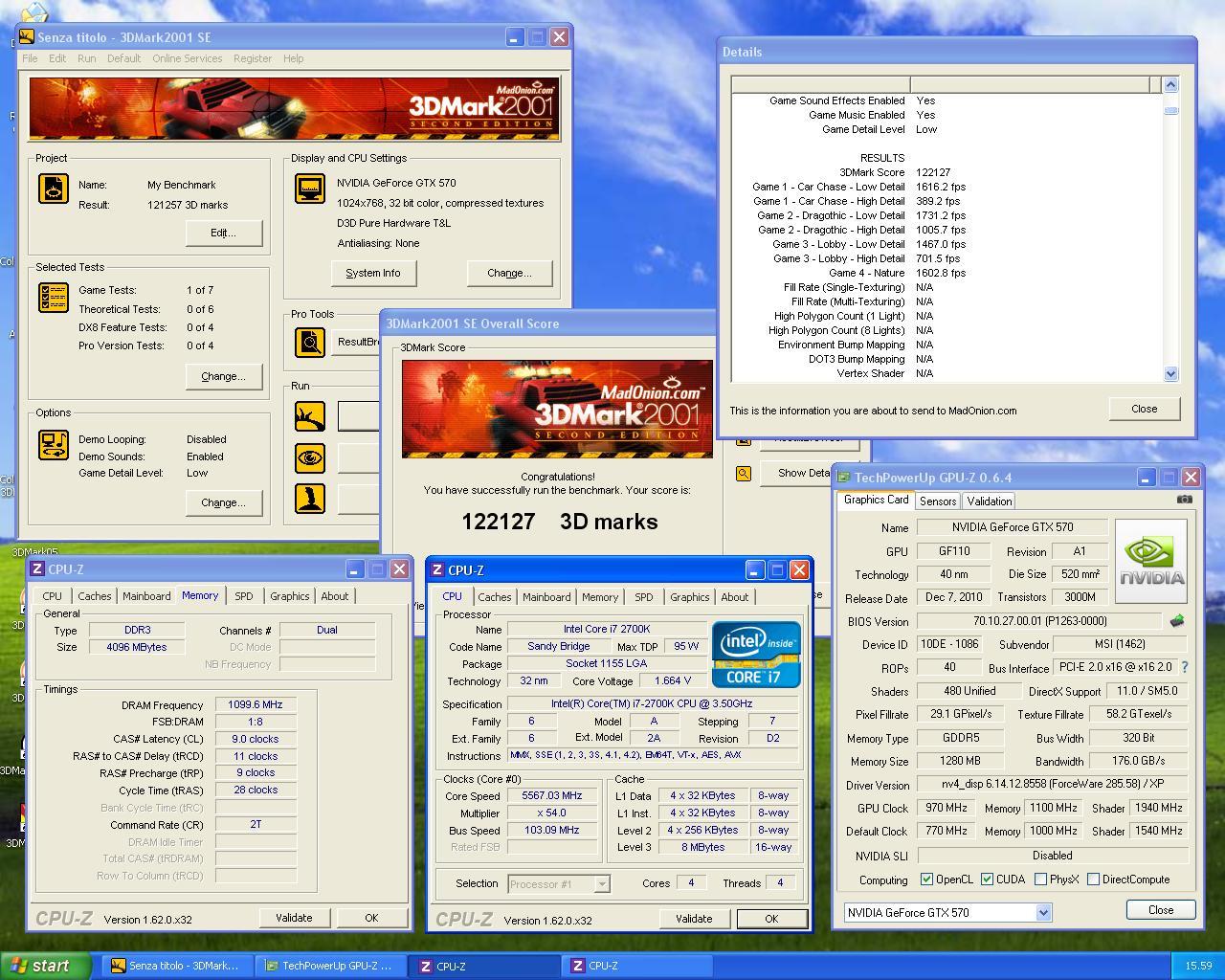The width and height of the screenshot is (1225, 980).
Task: Open the Online Services menu
Action: click(188, 58)
